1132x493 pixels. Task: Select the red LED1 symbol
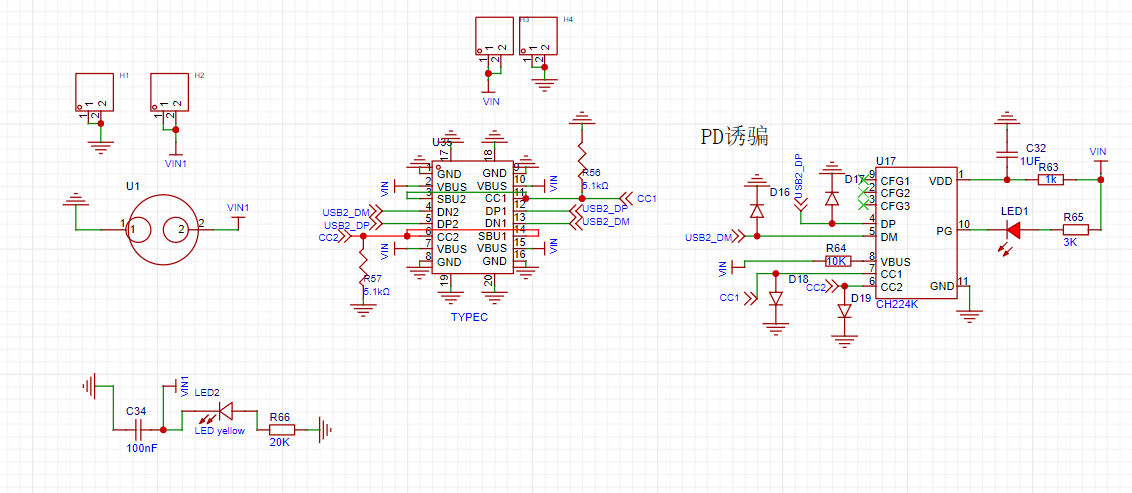click(1014, 230)
